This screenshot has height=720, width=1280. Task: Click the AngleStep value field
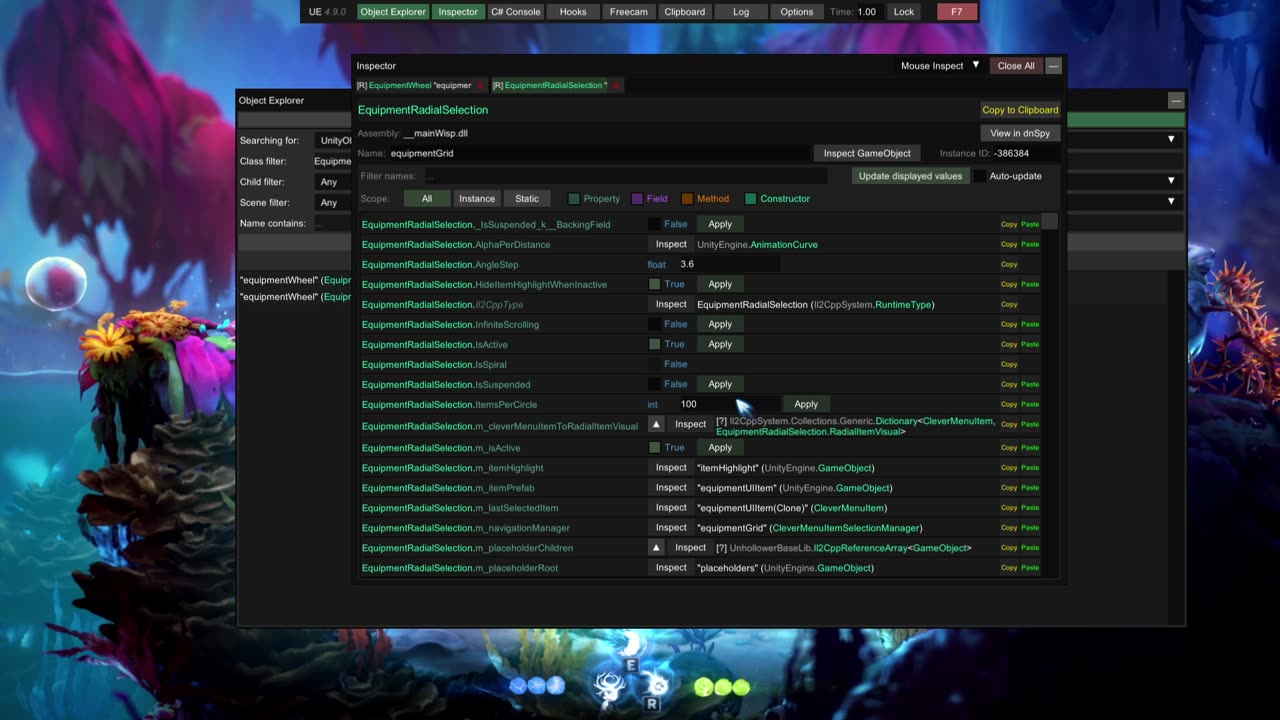point(728,264)
